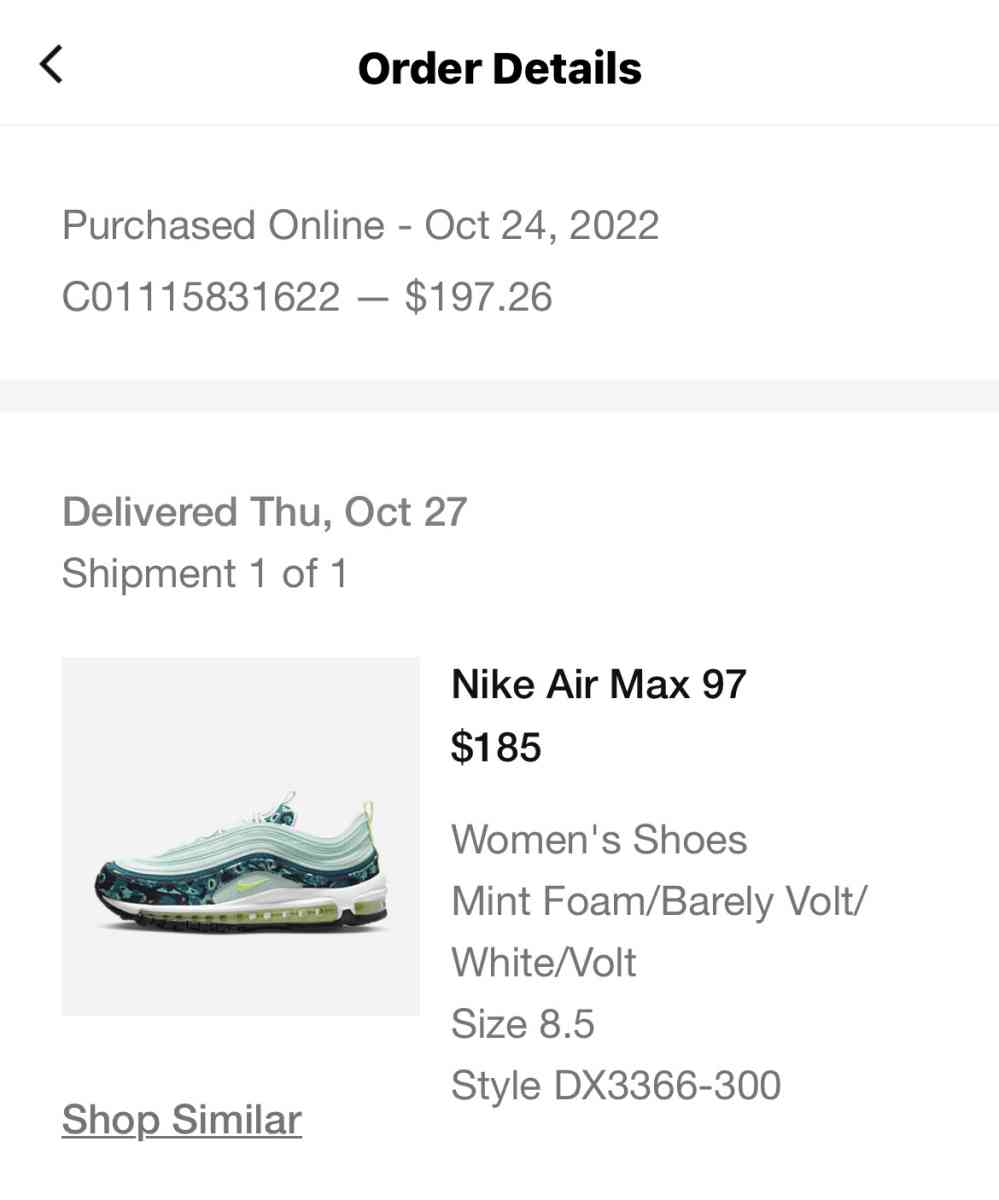This screenshot has height=1200, width=999.
Task: Tap the item price $185
Action: point(496,746)
